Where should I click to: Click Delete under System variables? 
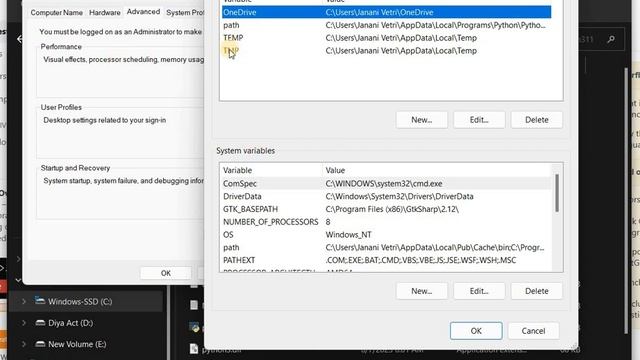coord(536,291)
